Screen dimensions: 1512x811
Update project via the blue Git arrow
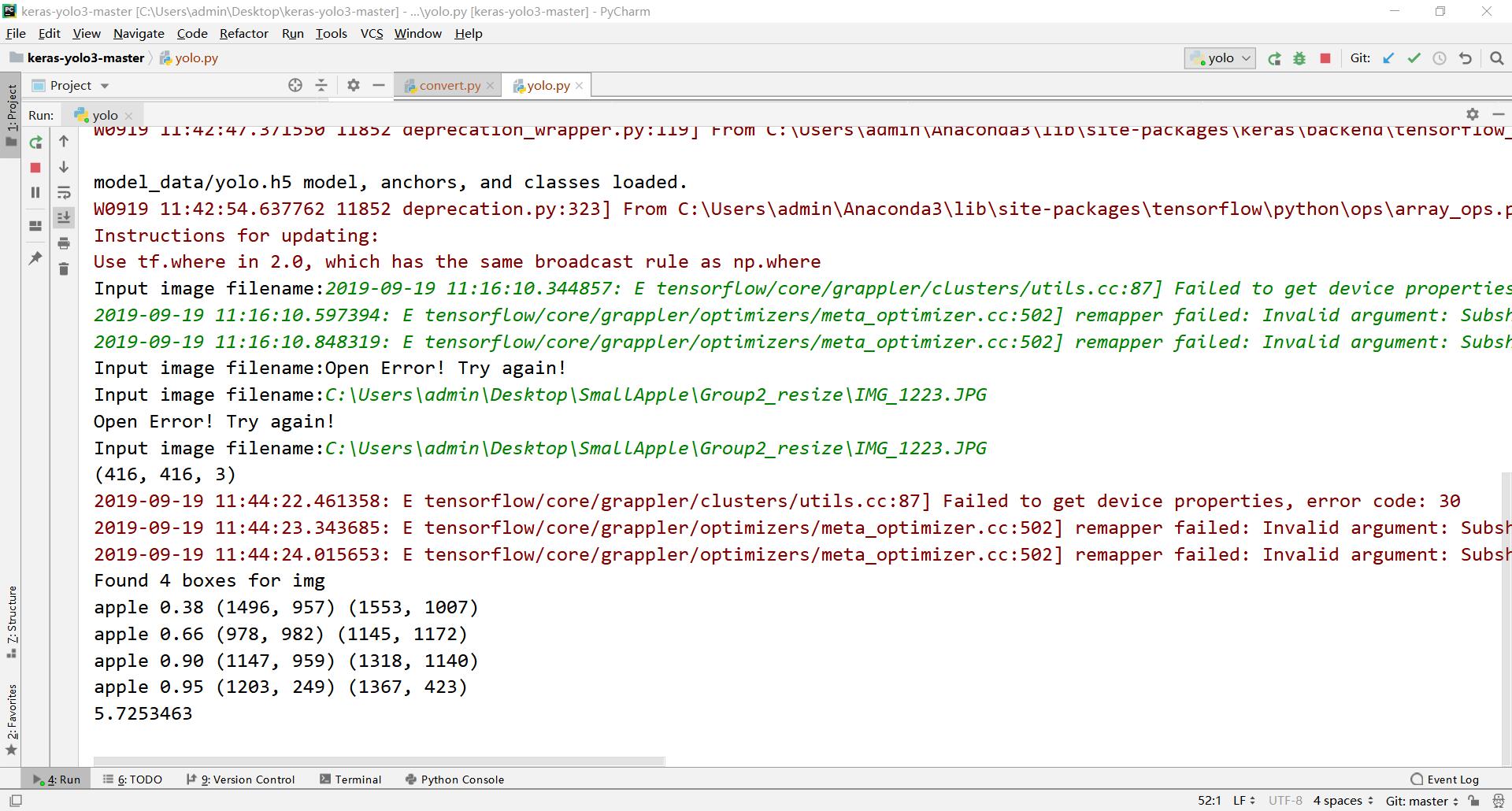coord(1388,57)
